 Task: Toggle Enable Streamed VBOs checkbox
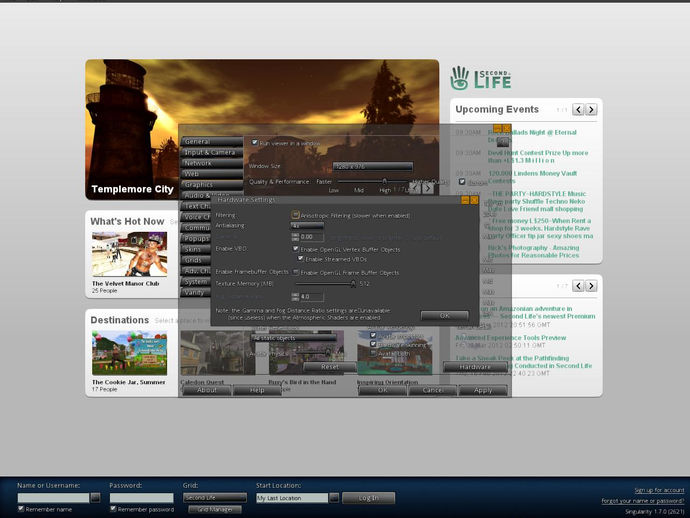tap(301, 259)
